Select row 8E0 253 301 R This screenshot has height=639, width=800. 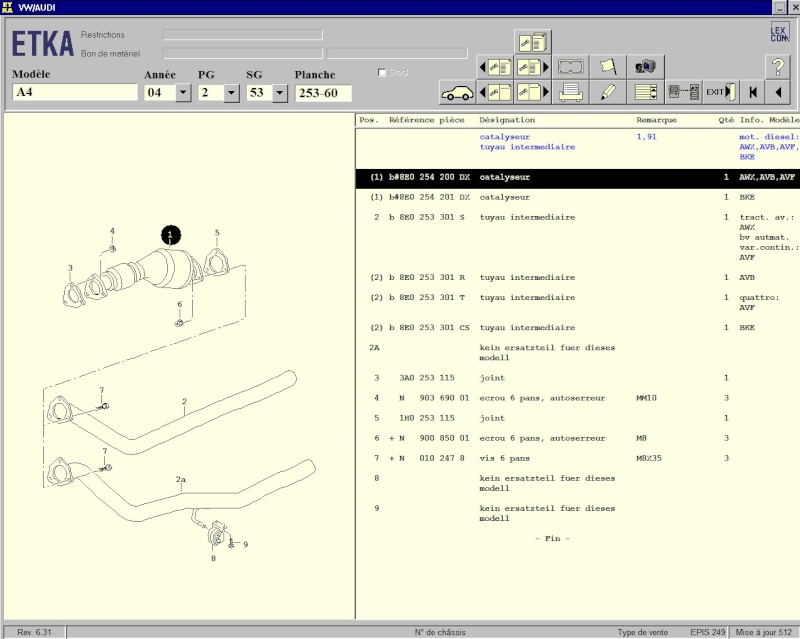pos(578,278)
